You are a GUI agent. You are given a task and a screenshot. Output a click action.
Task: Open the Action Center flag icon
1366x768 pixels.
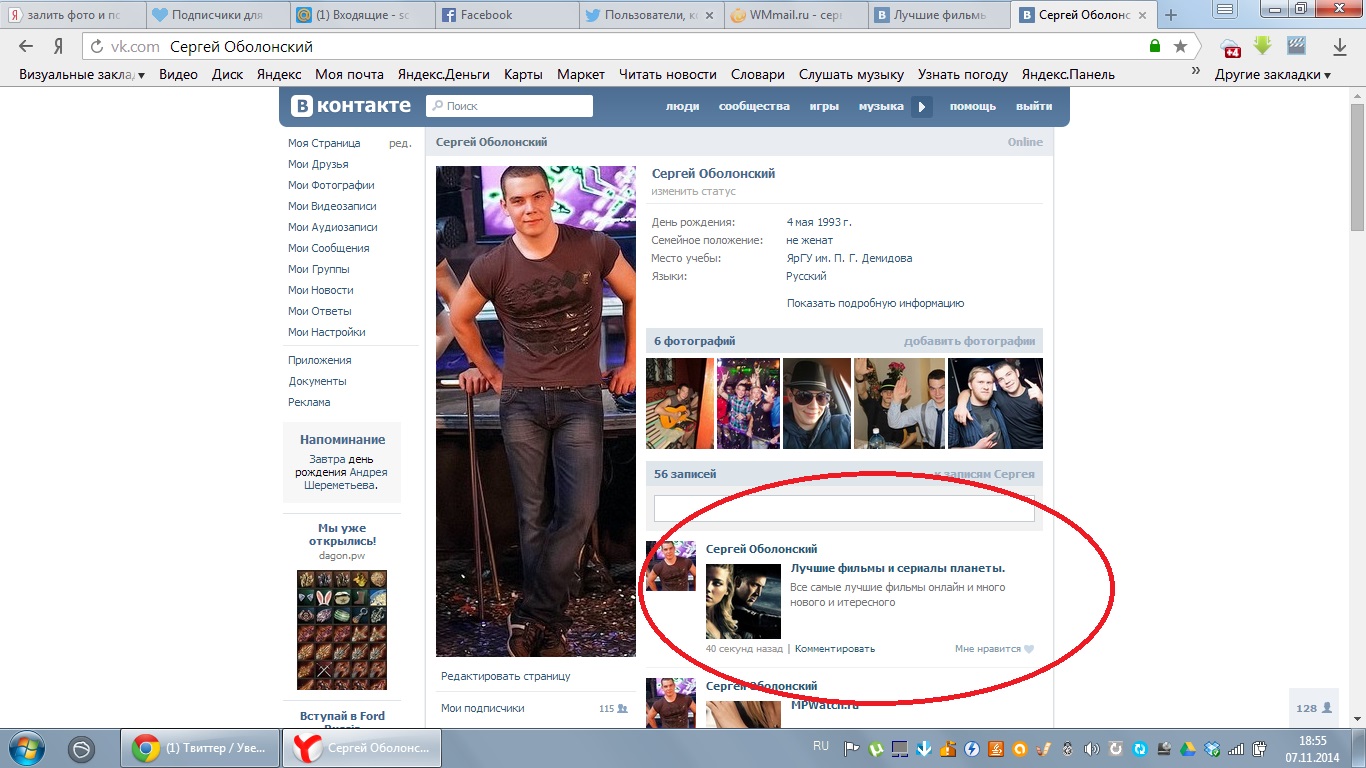pos(852,749)
